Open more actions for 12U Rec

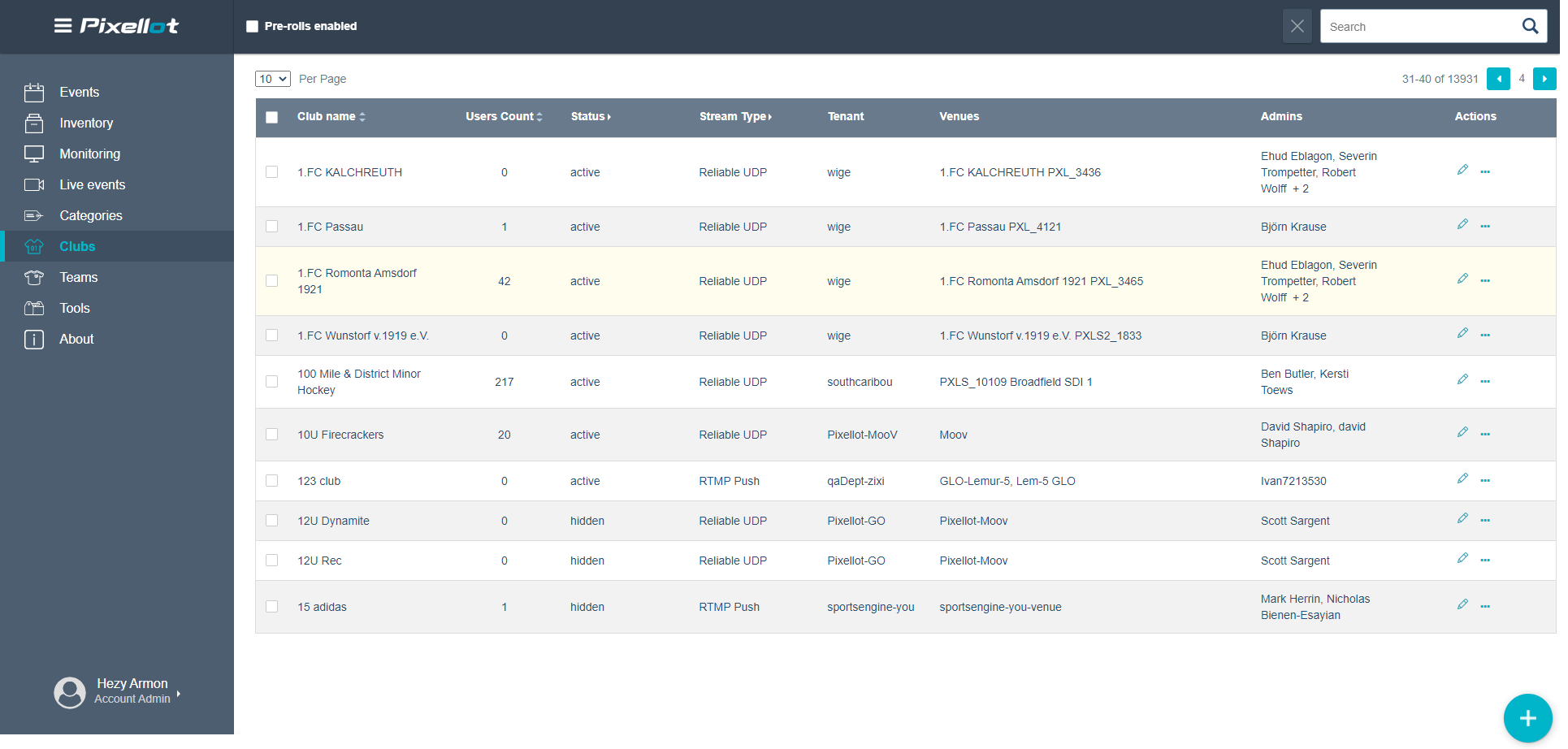tap(1485, 561)
